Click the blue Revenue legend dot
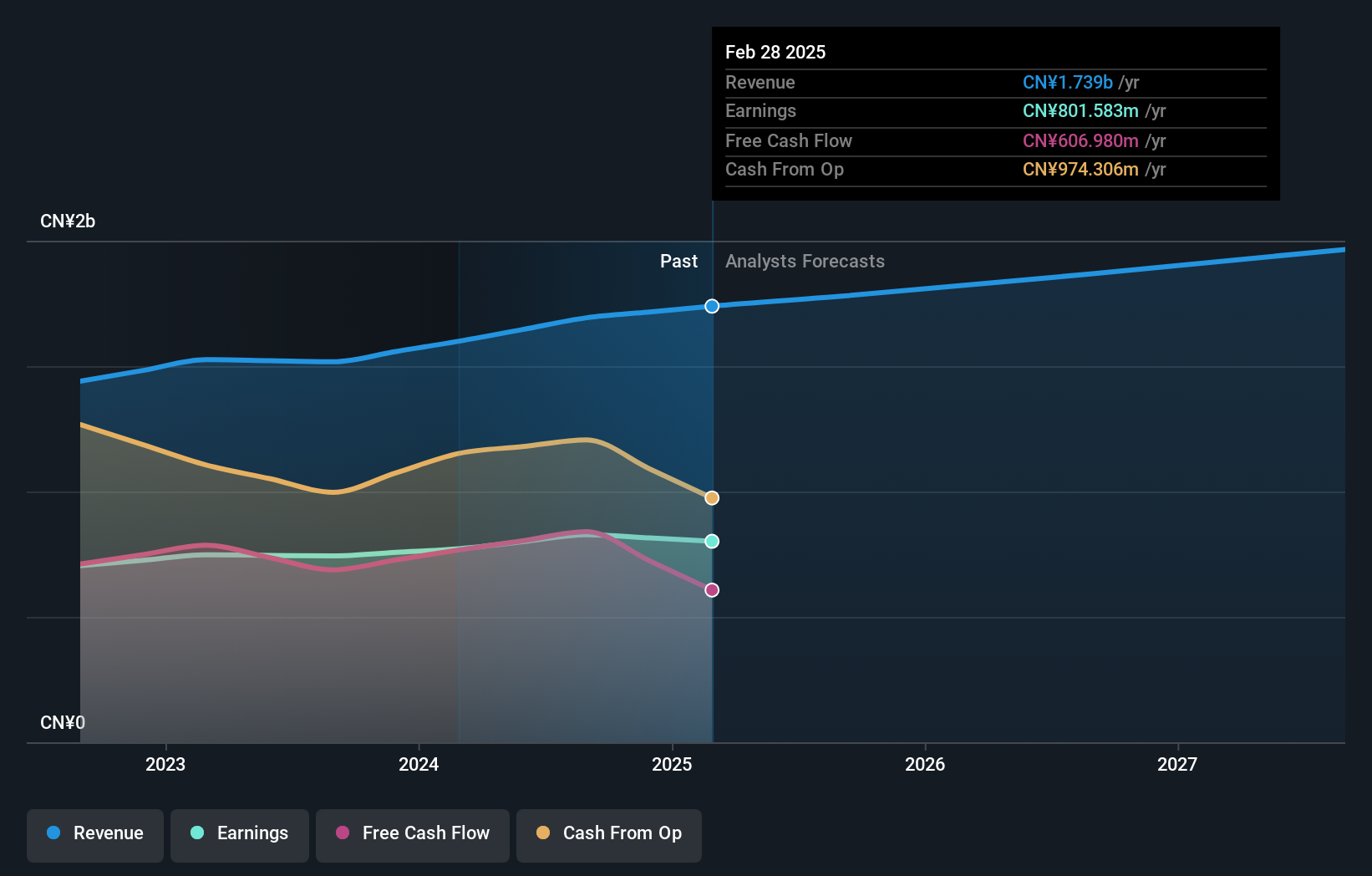The image size is (1372, 876). pos(53,833)
